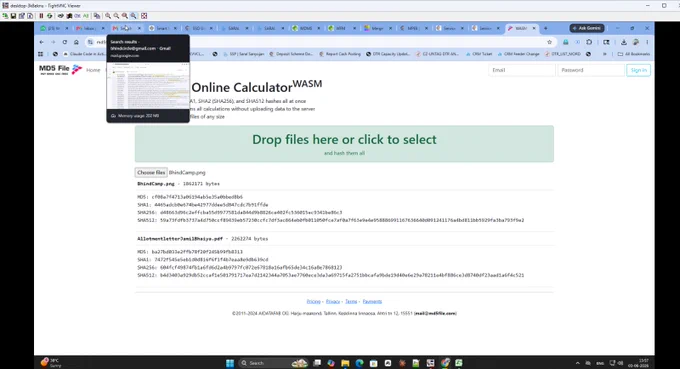The image size is (680, 369).
Task: Open Claude Code bookmark
Action: tap(84, 54)
